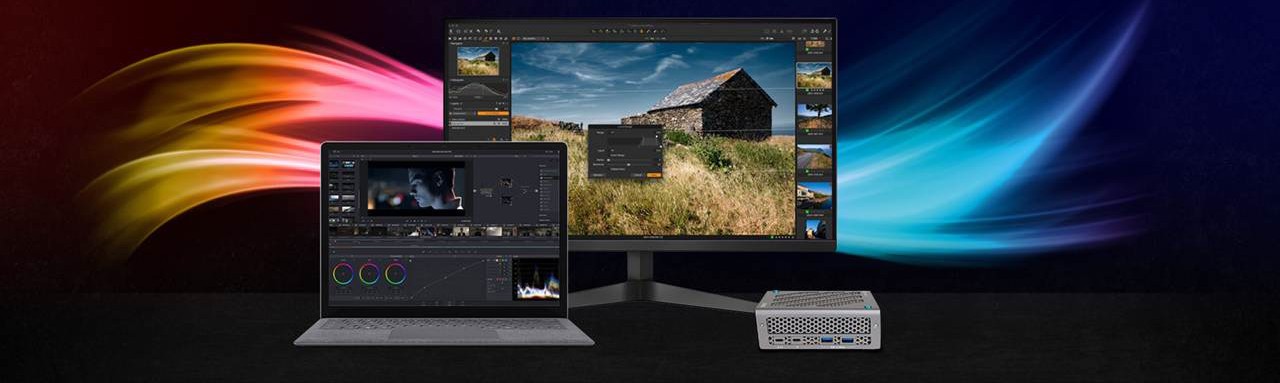Viewport: 1280px width, 383px height.
Task: Click the navigator preview thumbnail in photo editor
Action: [478, 61]
